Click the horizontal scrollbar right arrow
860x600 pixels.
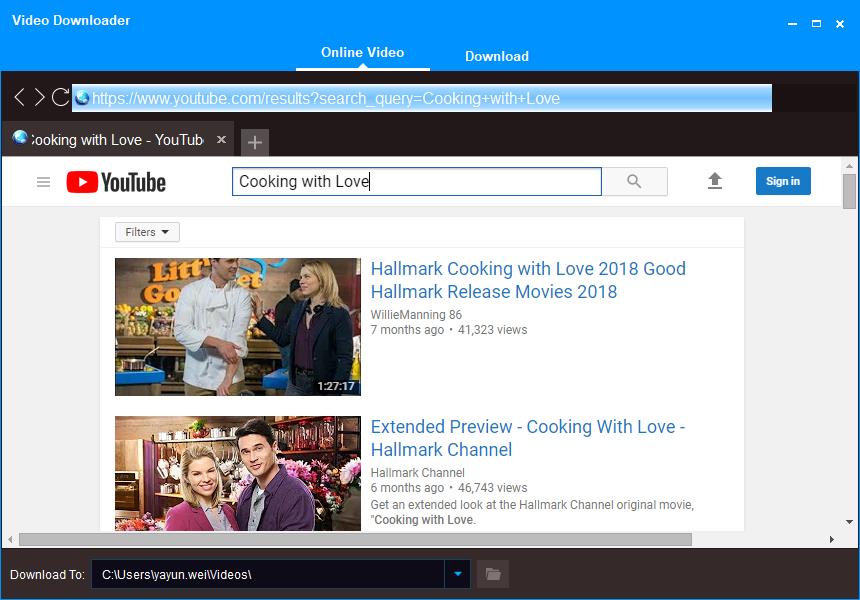click(x=831, y=540)
